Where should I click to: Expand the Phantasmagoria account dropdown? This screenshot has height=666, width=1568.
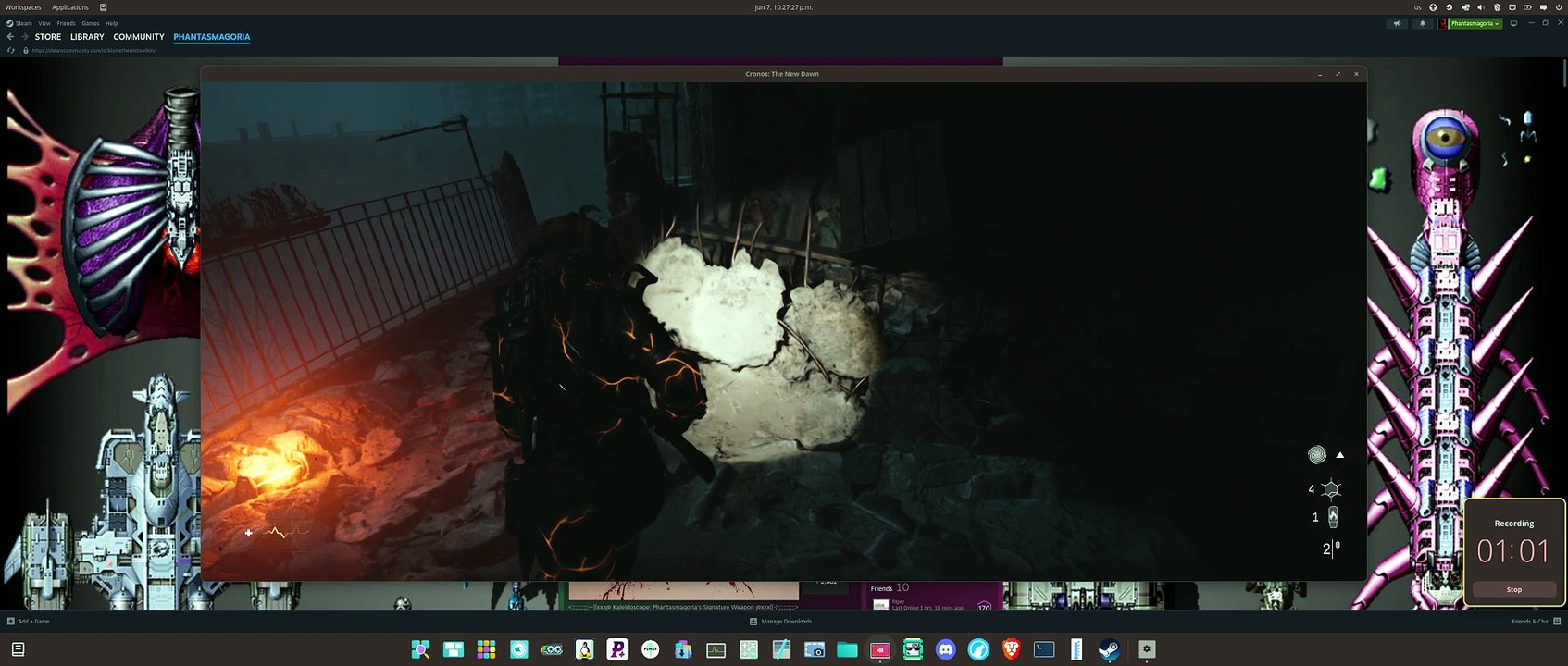tap(1475, 23)
